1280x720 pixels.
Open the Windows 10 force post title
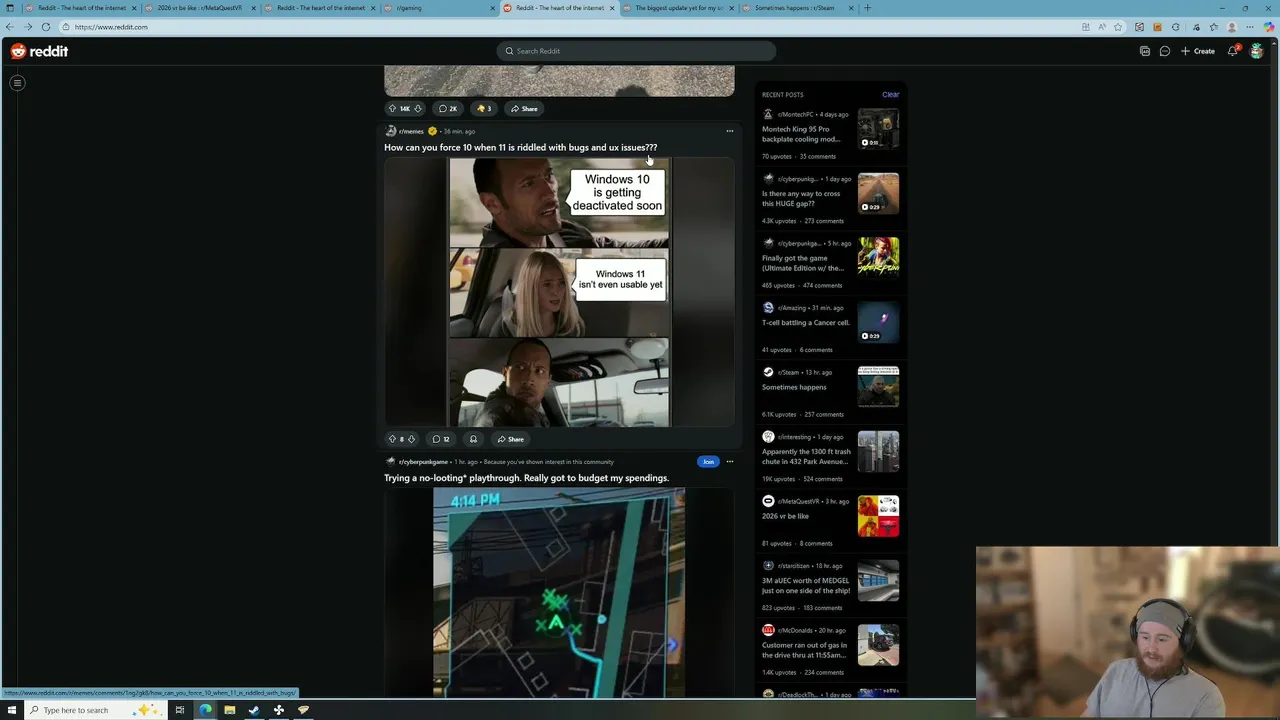520,147
